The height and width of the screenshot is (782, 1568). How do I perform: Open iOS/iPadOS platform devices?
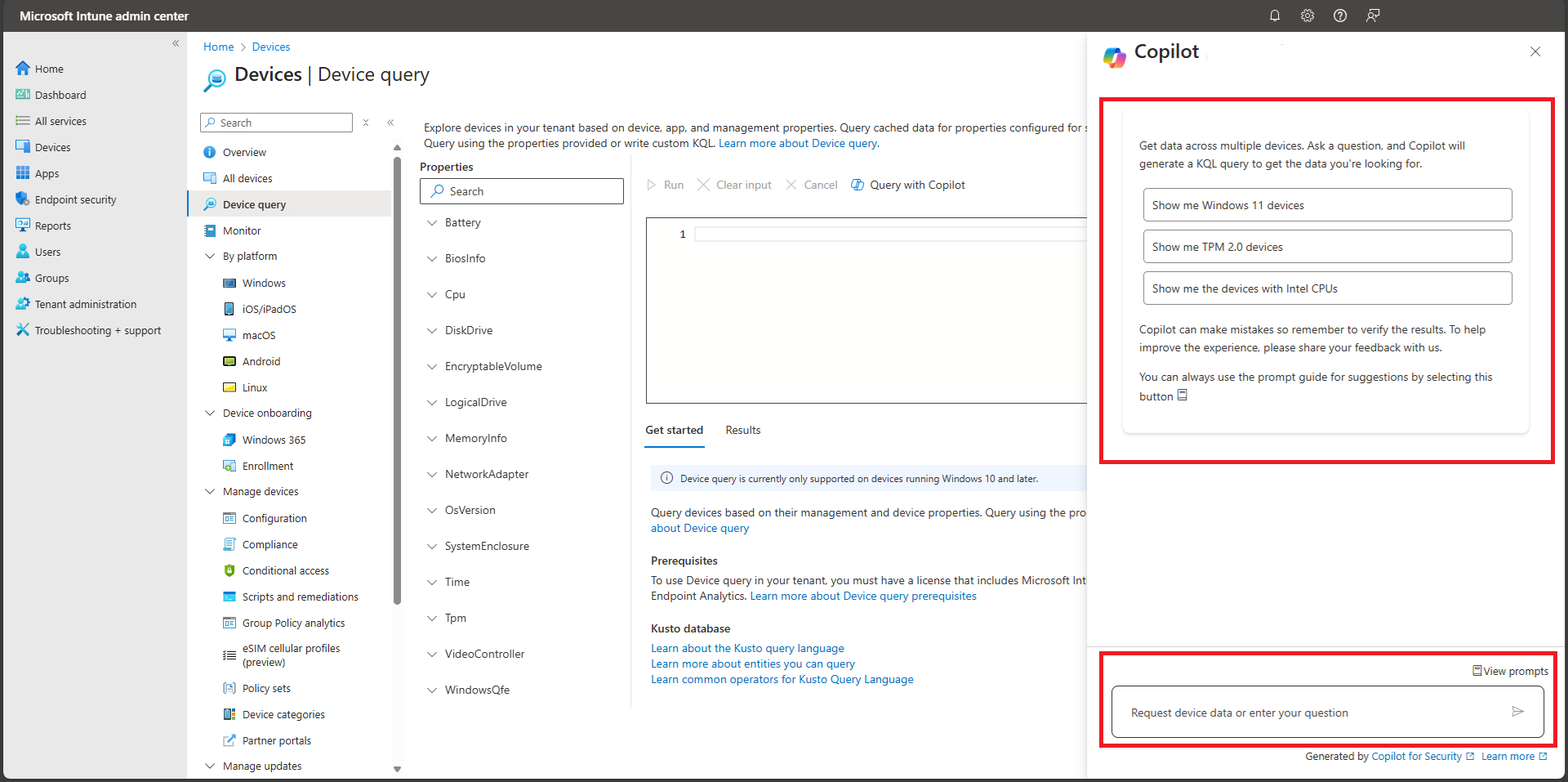pos(269,309)
